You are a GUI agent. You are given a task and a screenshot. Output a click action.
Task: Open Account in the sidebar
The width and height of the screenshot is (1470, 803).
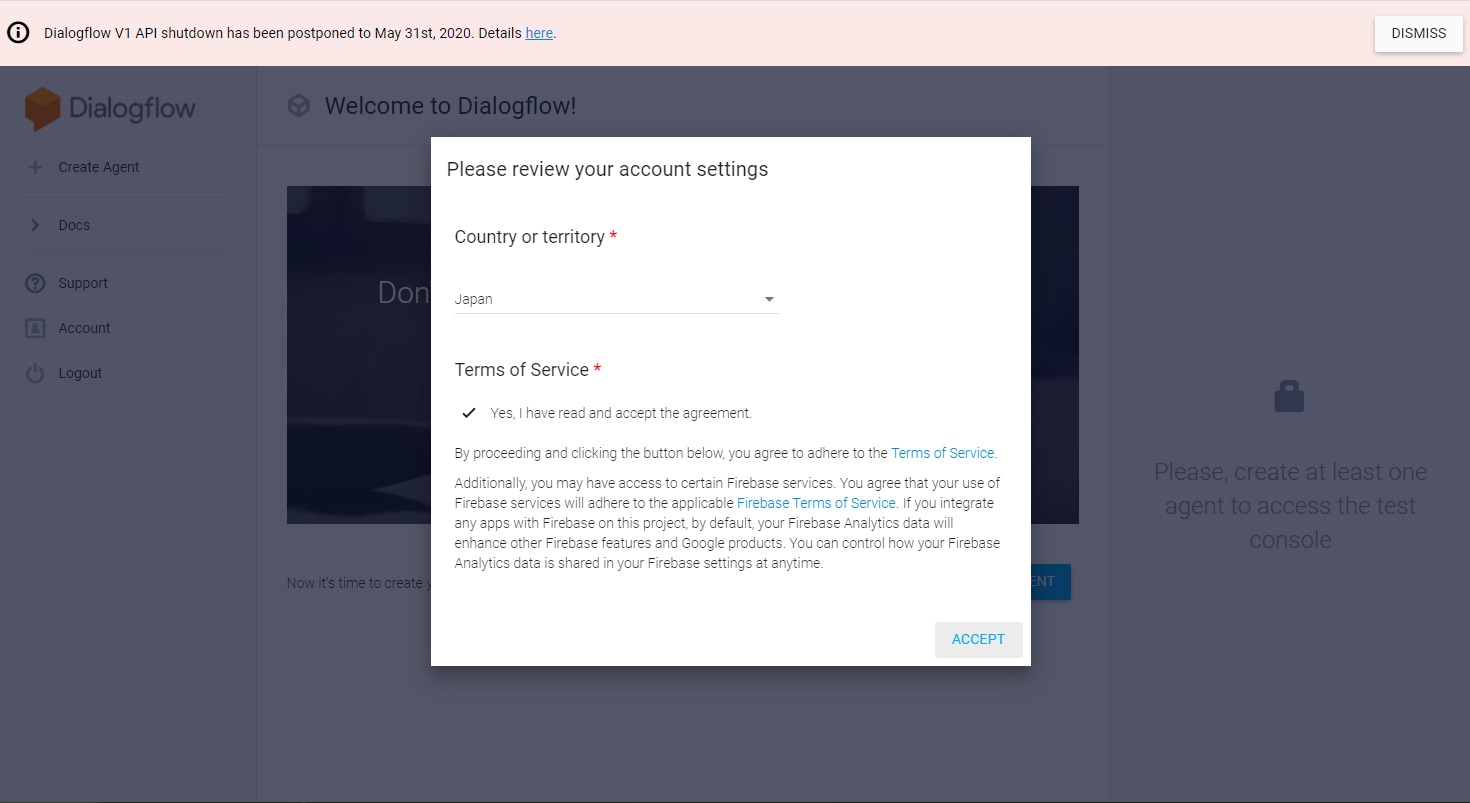pos(84,328)
